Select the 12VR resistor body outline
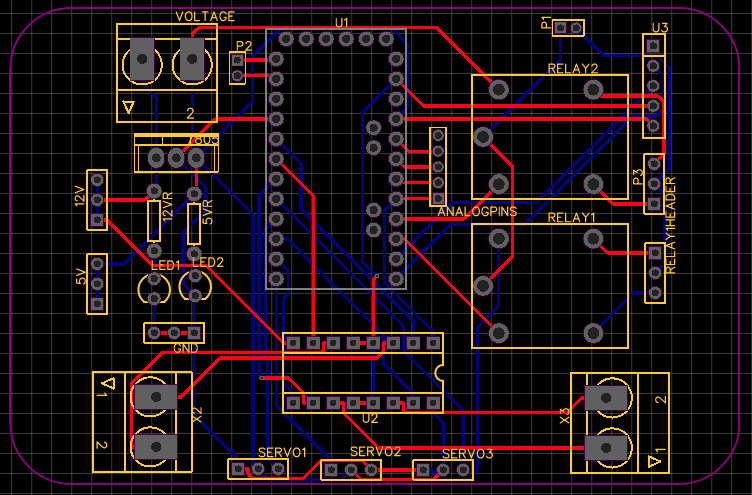This screenshot has width=752, height=495. click(x=153, y=221)
